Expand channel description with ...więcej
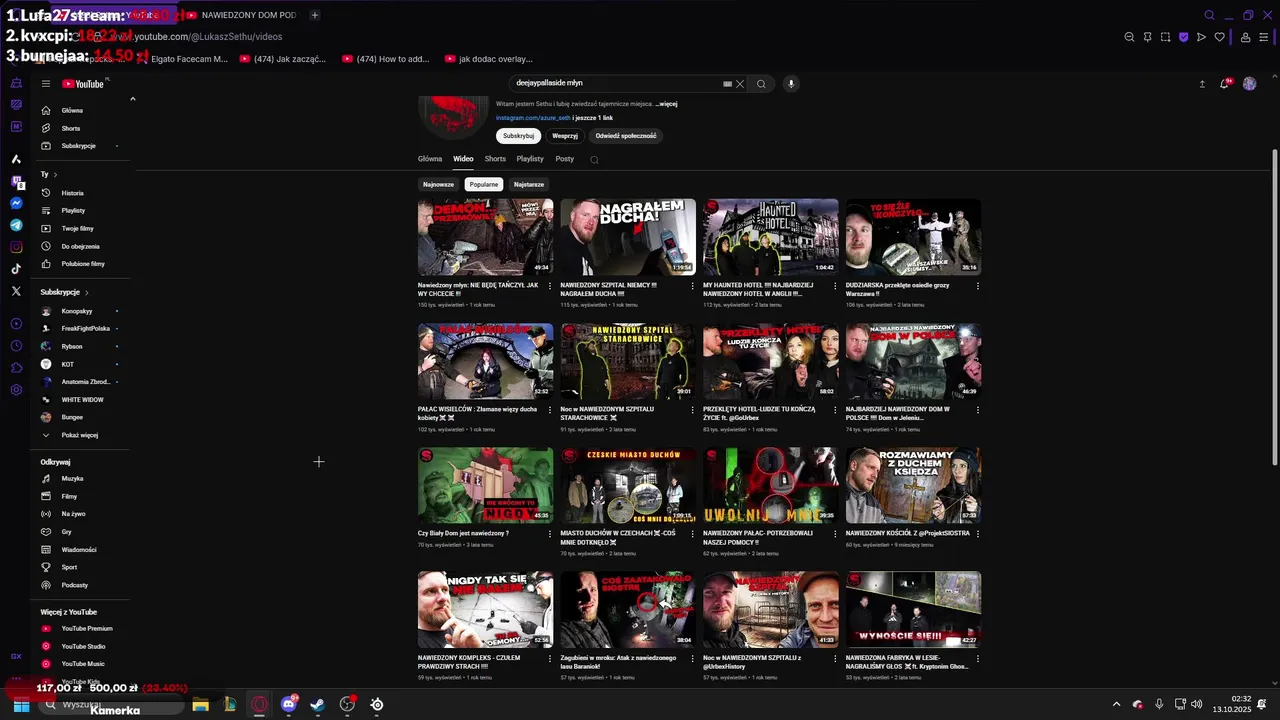This screenshot has height=720, width=1280. click(x=666, y=104)
